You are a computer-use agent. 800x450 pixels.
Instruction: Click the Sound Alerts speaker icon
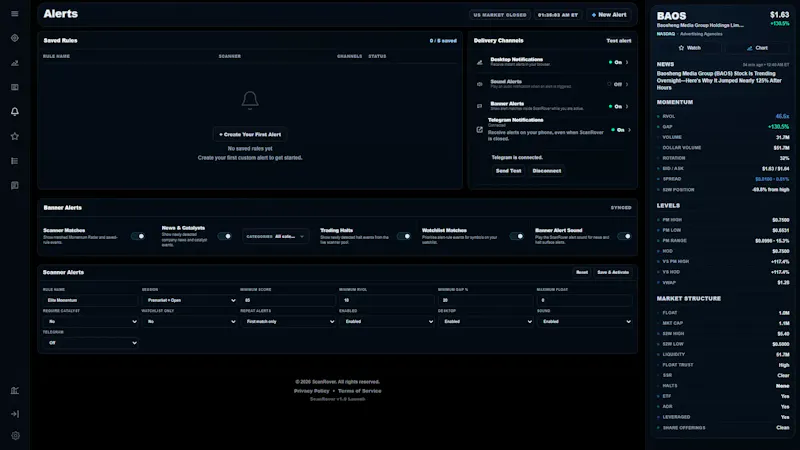480,84
